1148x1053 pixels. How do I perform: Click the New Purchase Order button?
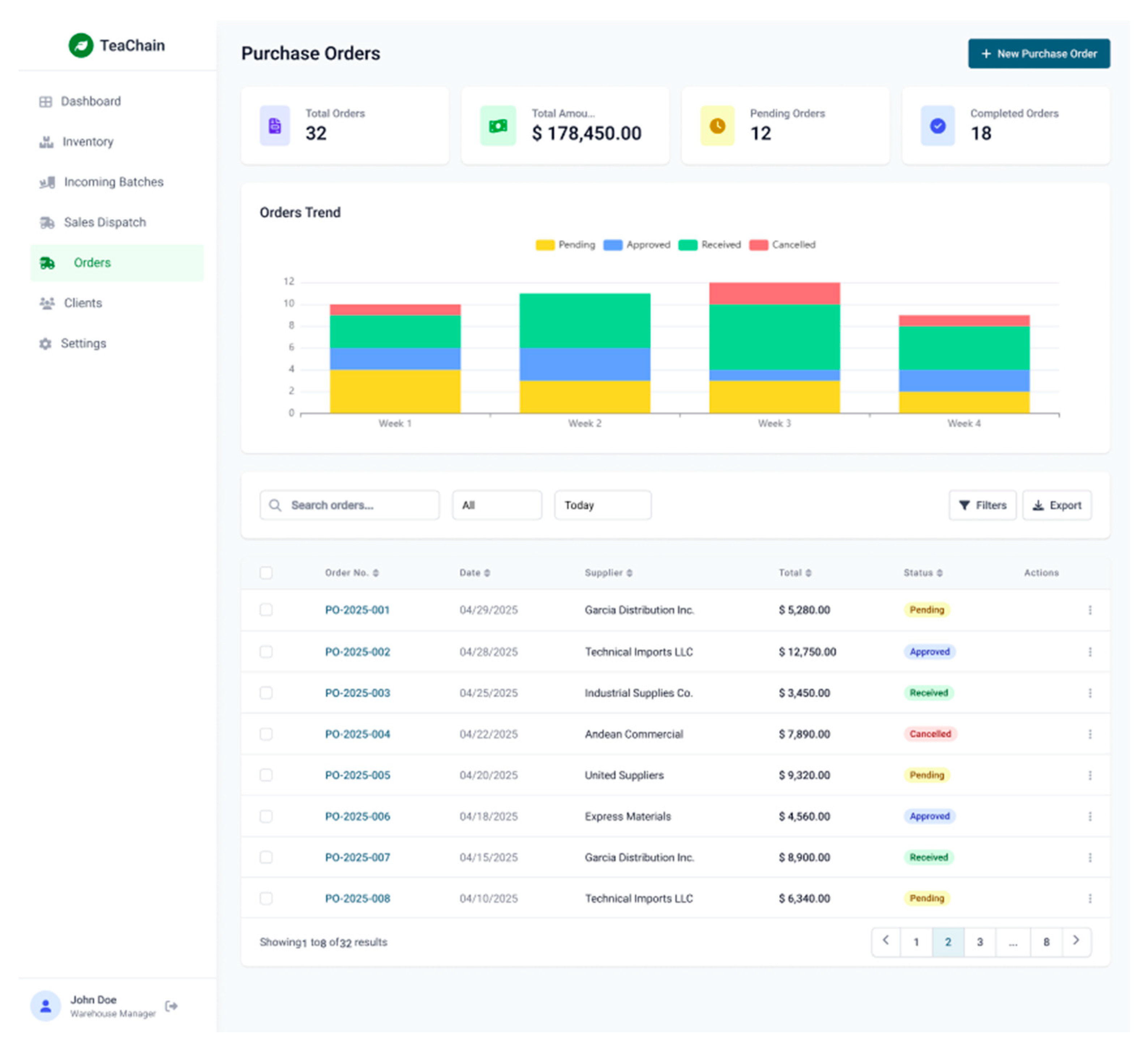[x=1038, y=53]
